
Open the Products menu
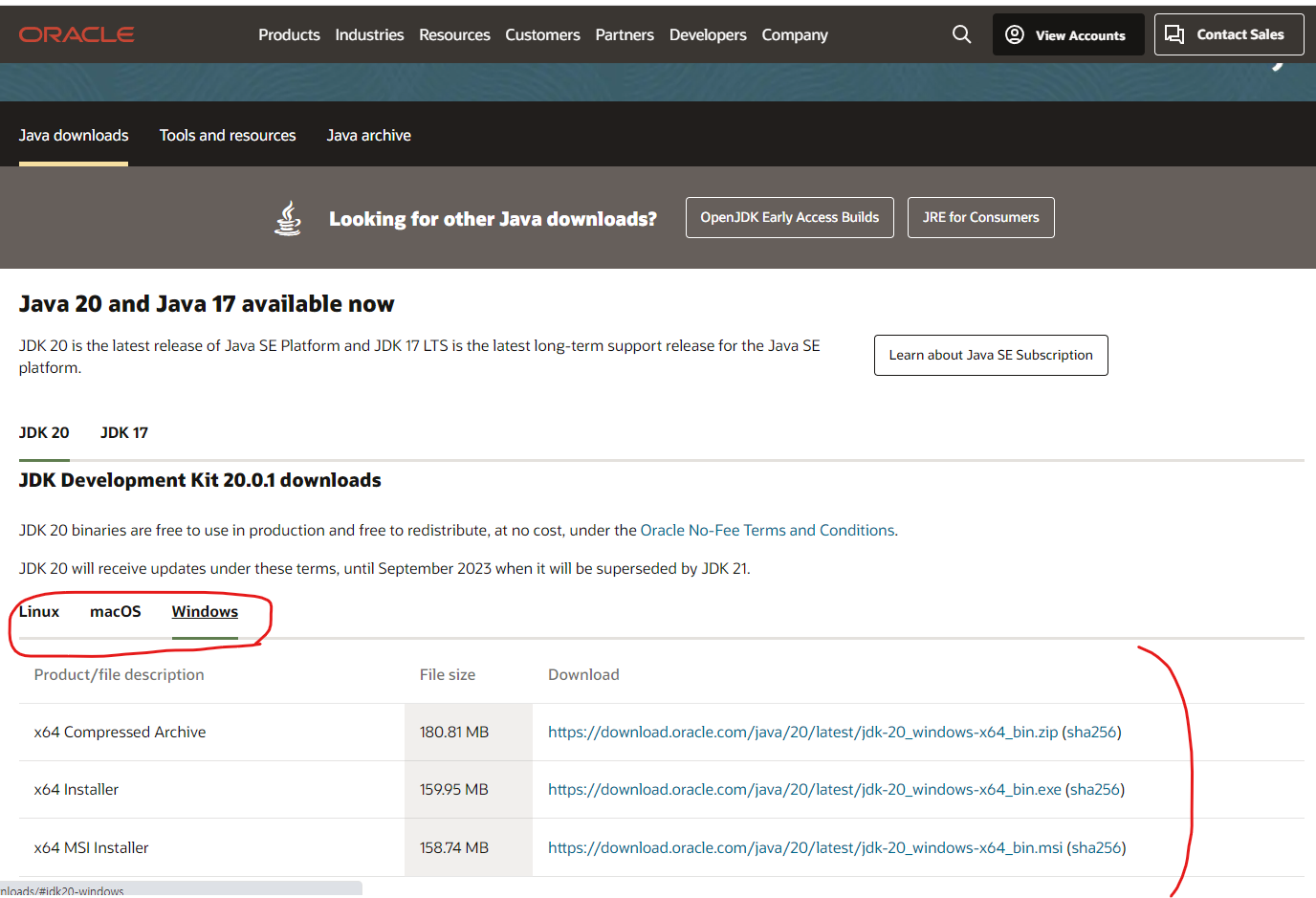(x=289, y=34)
